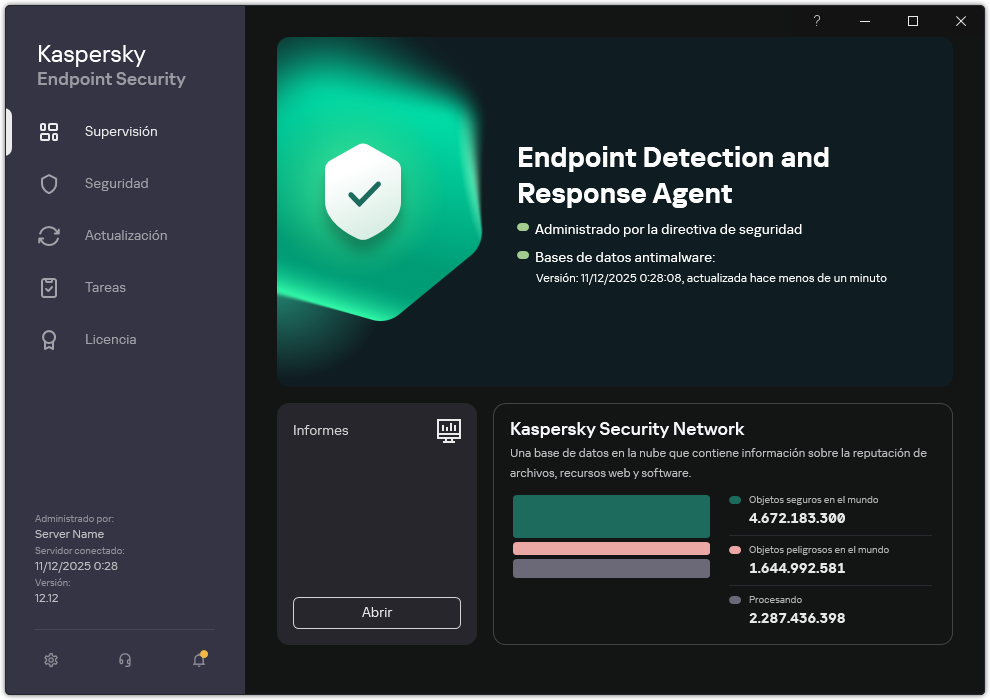
Task: Click the Licencia key icon
Action: (49, 339)
